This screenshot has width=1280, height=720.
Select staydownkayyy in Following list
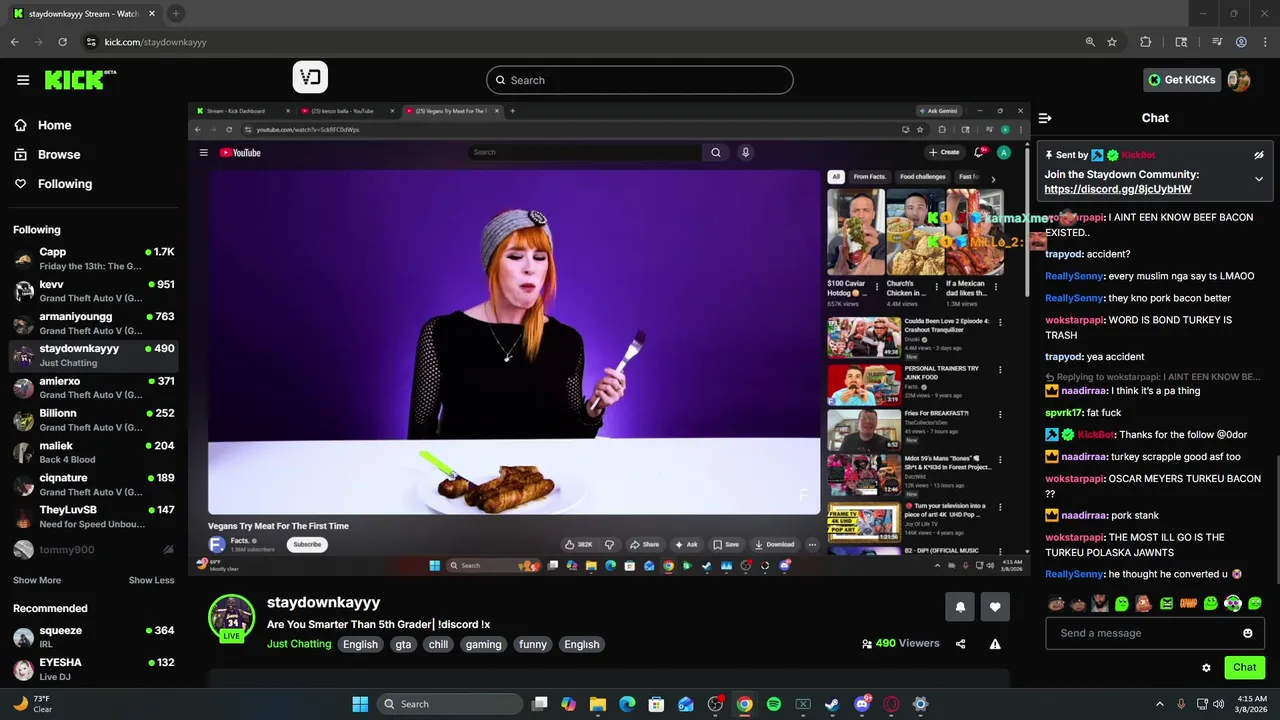(94, 355)
